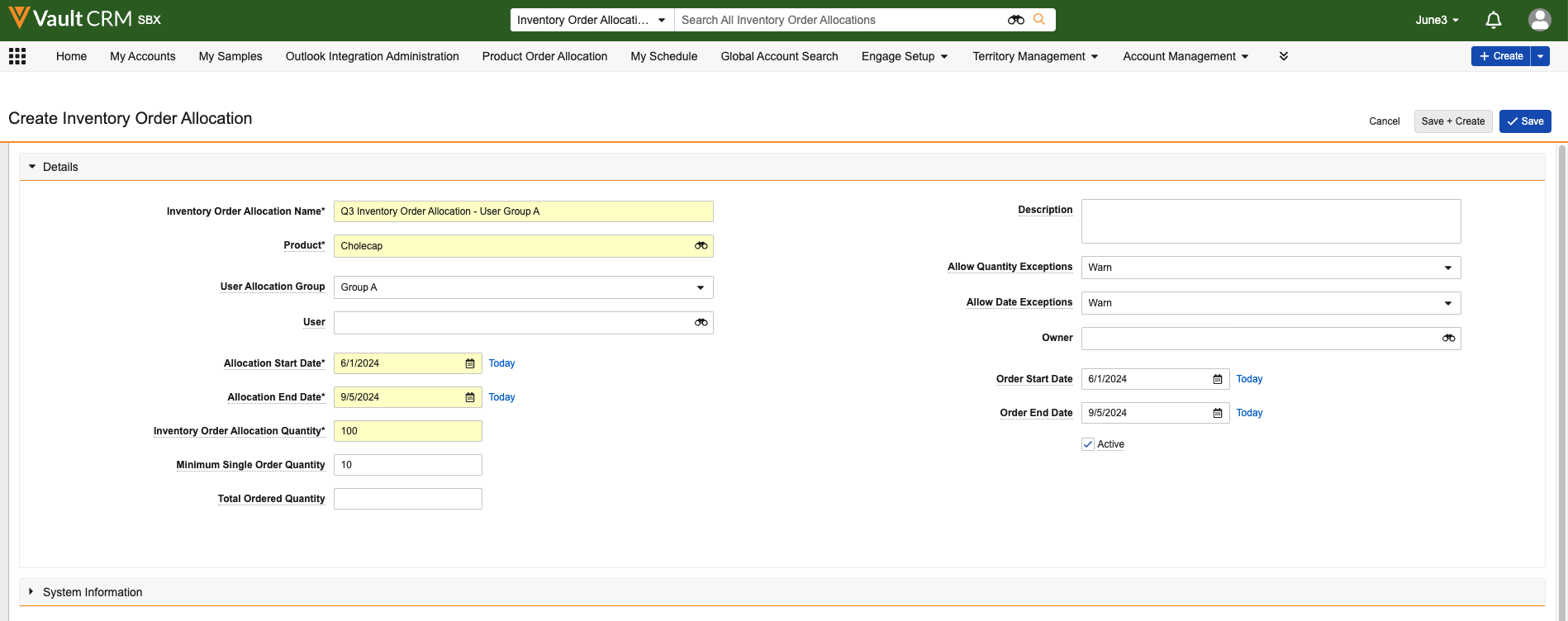Click the orange search magnifier icon
The width and height of the screenshot is (1568, 621).
pyautogui.click(x=1039, y=20)
